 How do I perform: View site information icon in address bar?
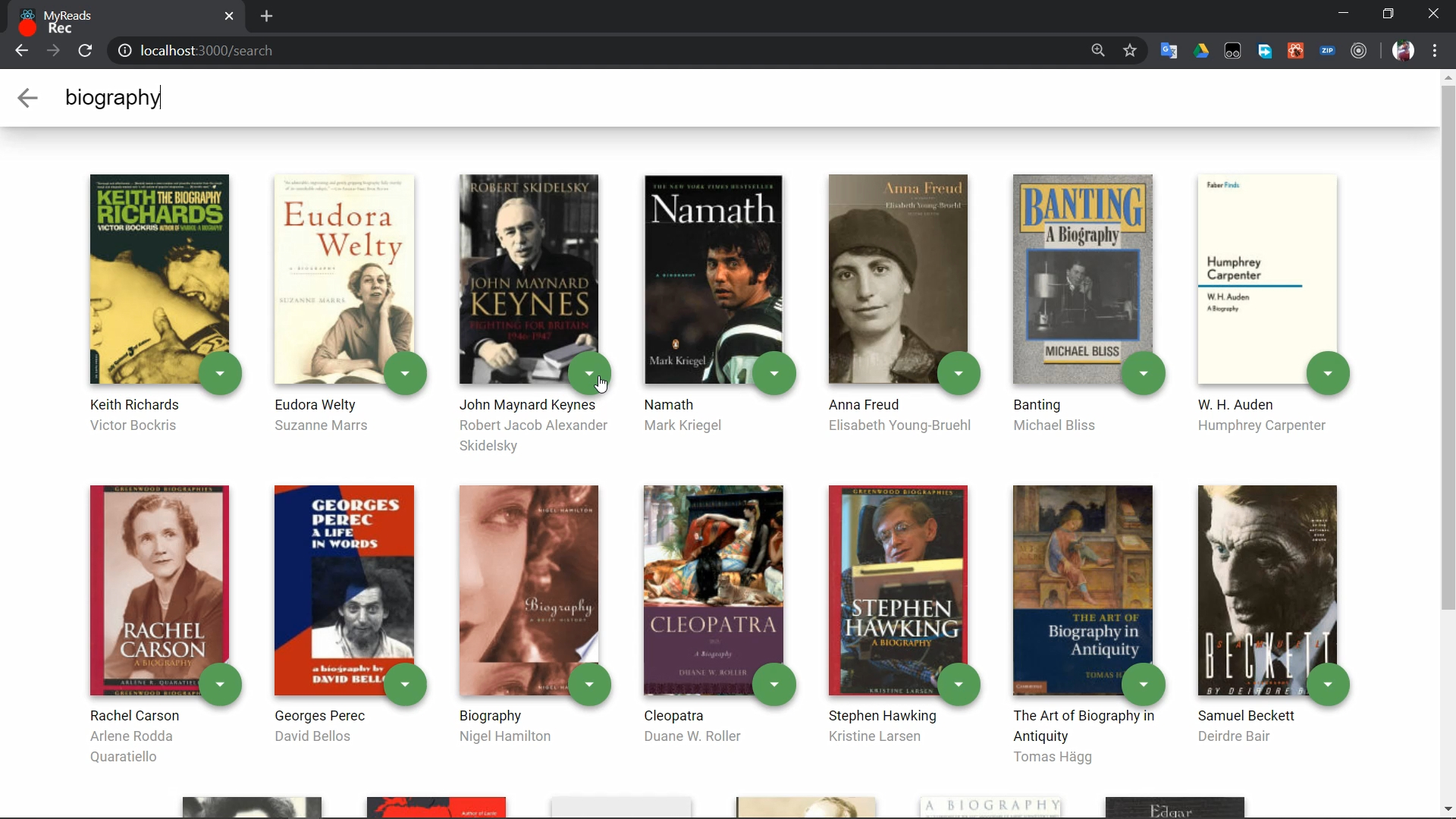(x=124, y=51)
